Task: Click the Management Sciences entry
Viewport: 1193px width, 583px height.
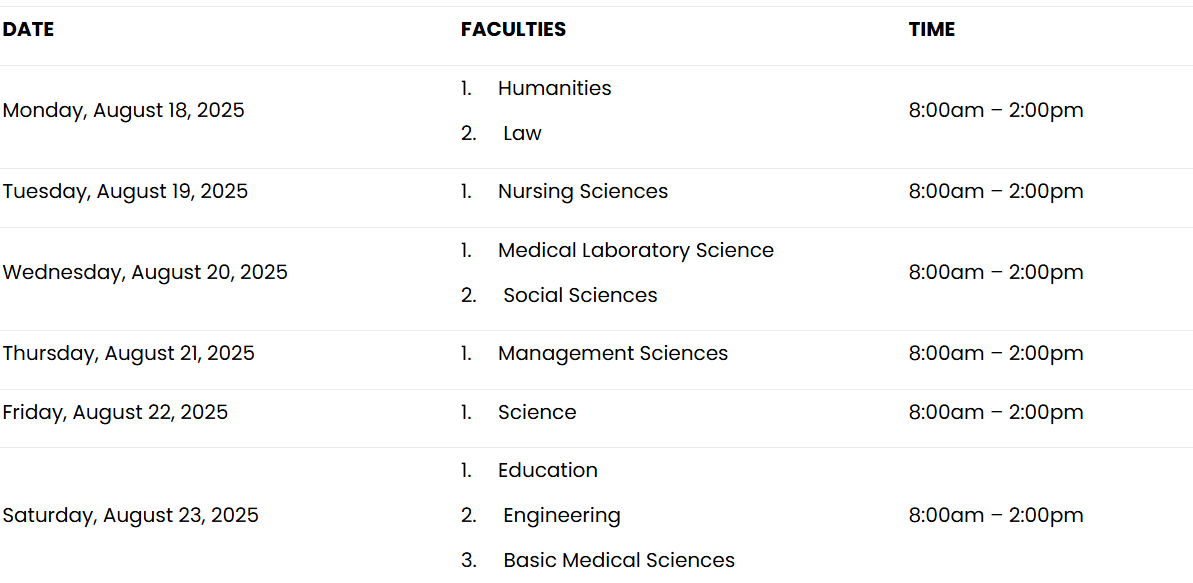Action: tap(613, 353)
